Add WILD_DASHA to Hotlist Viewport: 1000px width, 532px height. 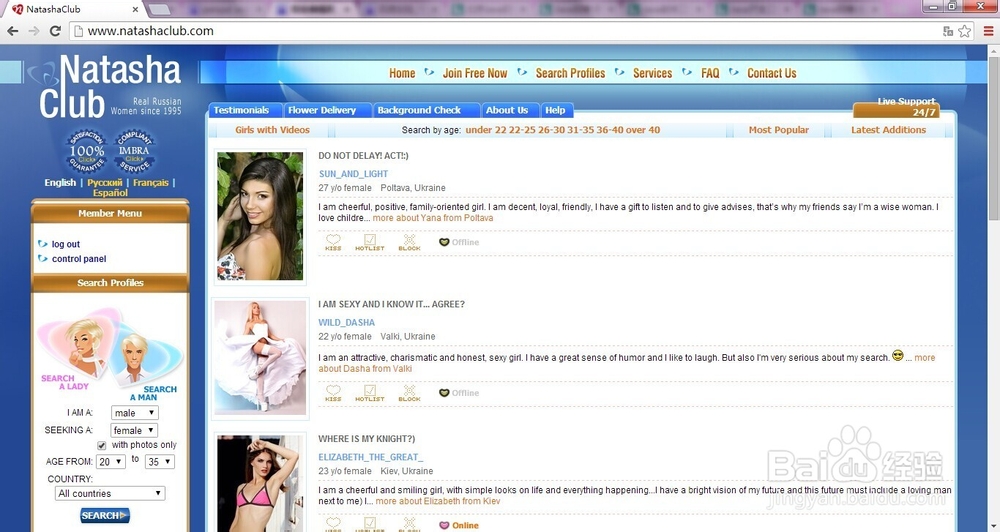(x=370, y=393)
